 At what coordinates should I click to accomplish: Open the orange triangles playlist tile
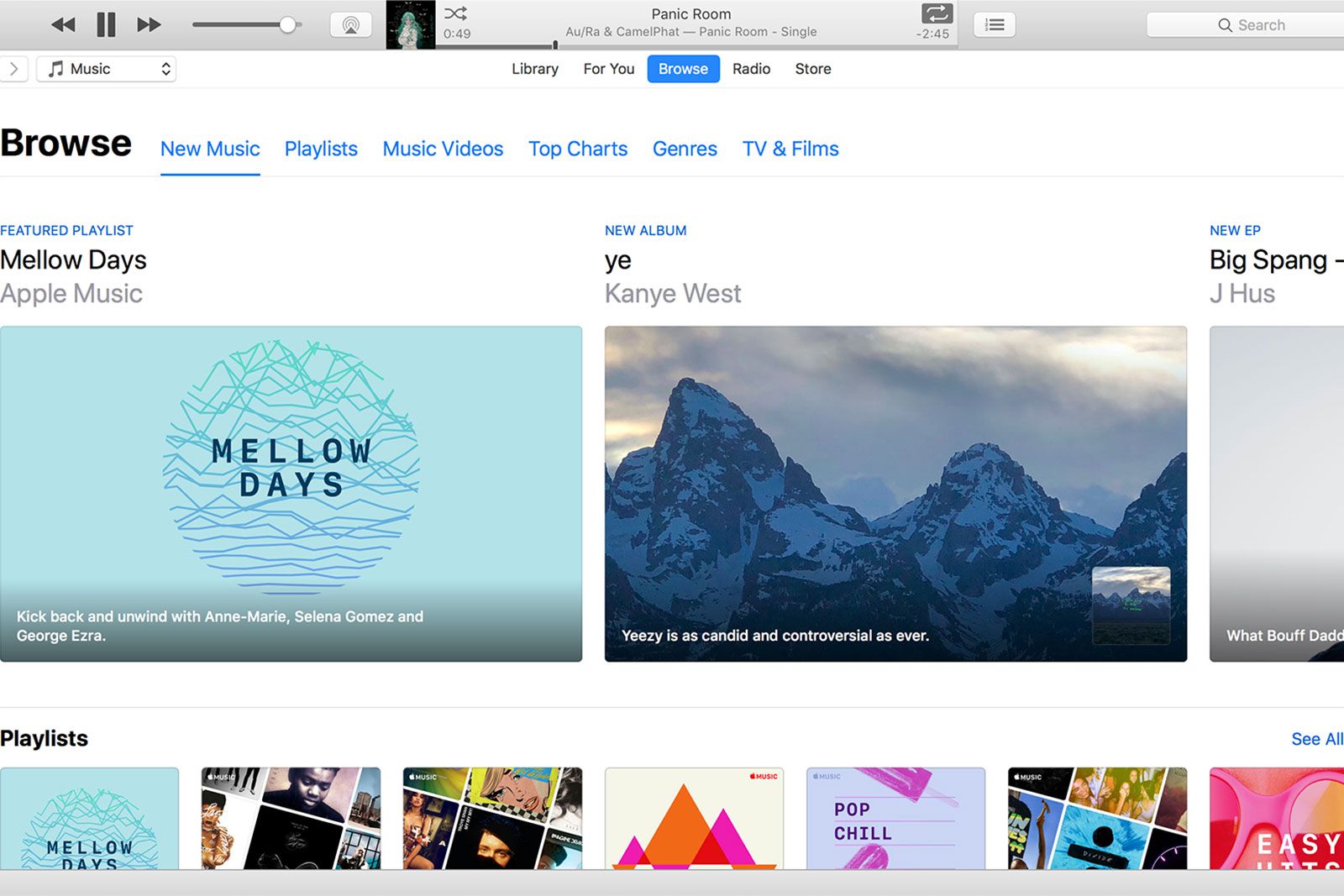(694, 819)
